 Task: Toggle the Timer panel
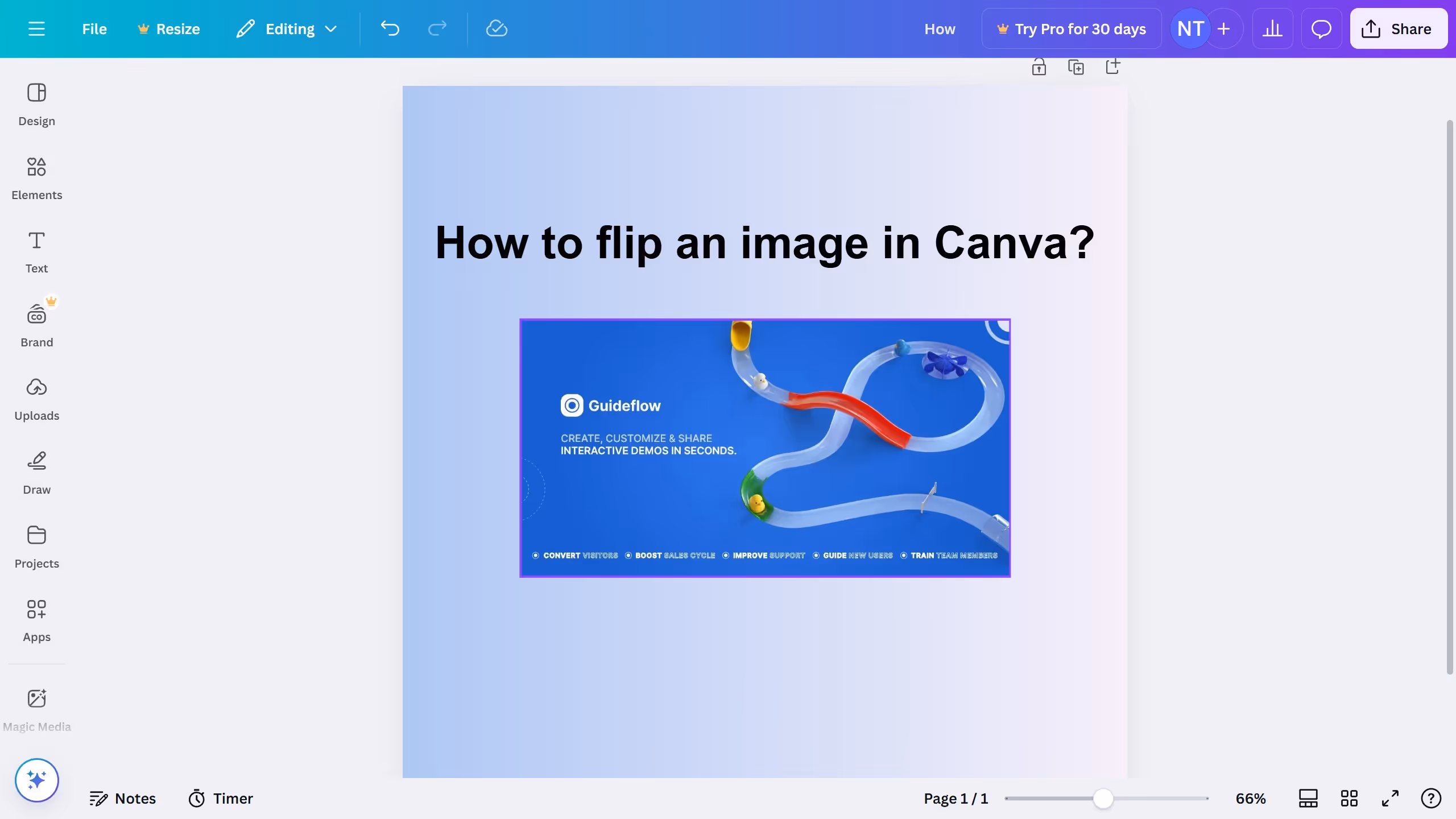tap(220, 798)
